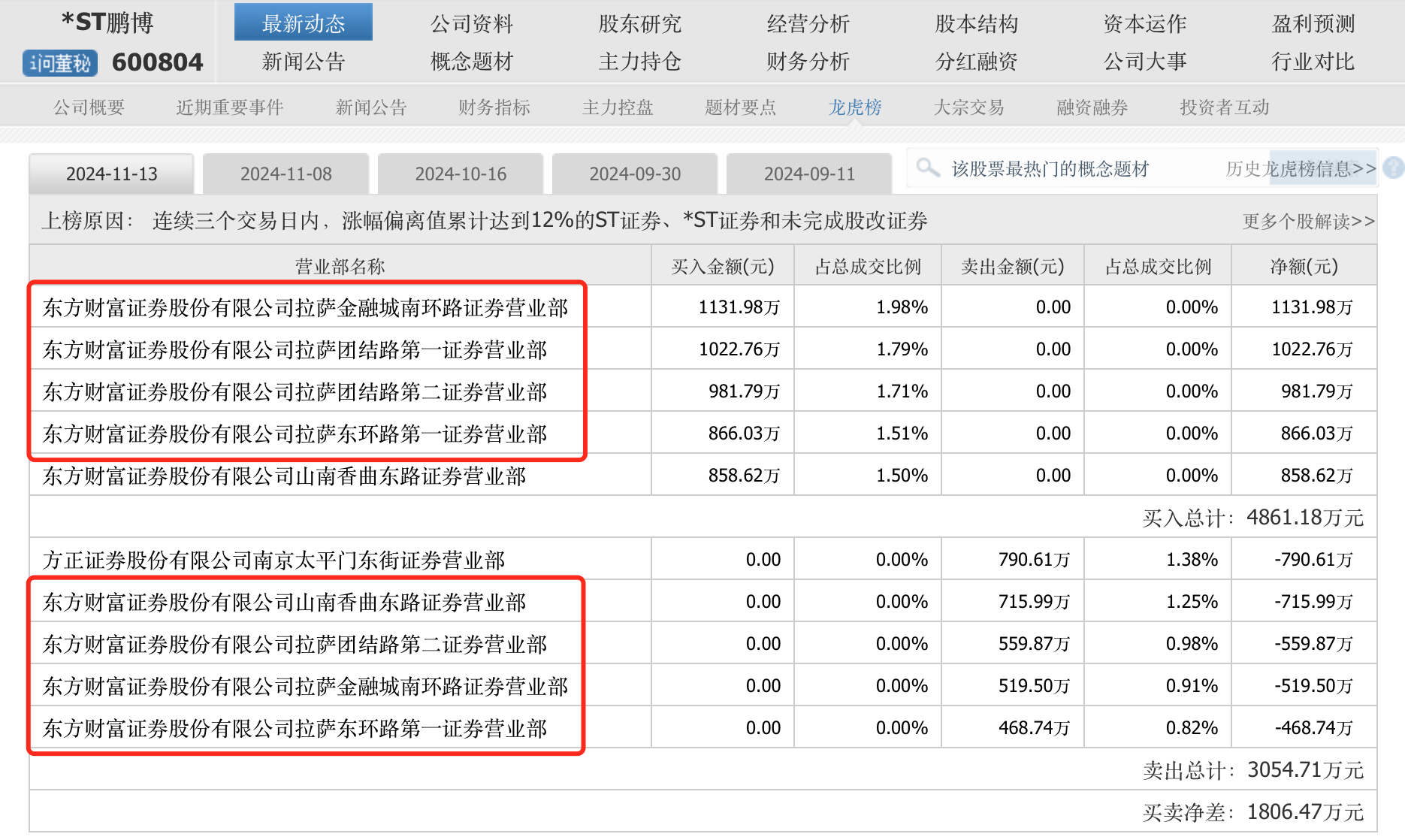This screenshot has height=840, width=1405.
Task: Open the 主力持仓 menu item
Action: click(x=640, y=61)
